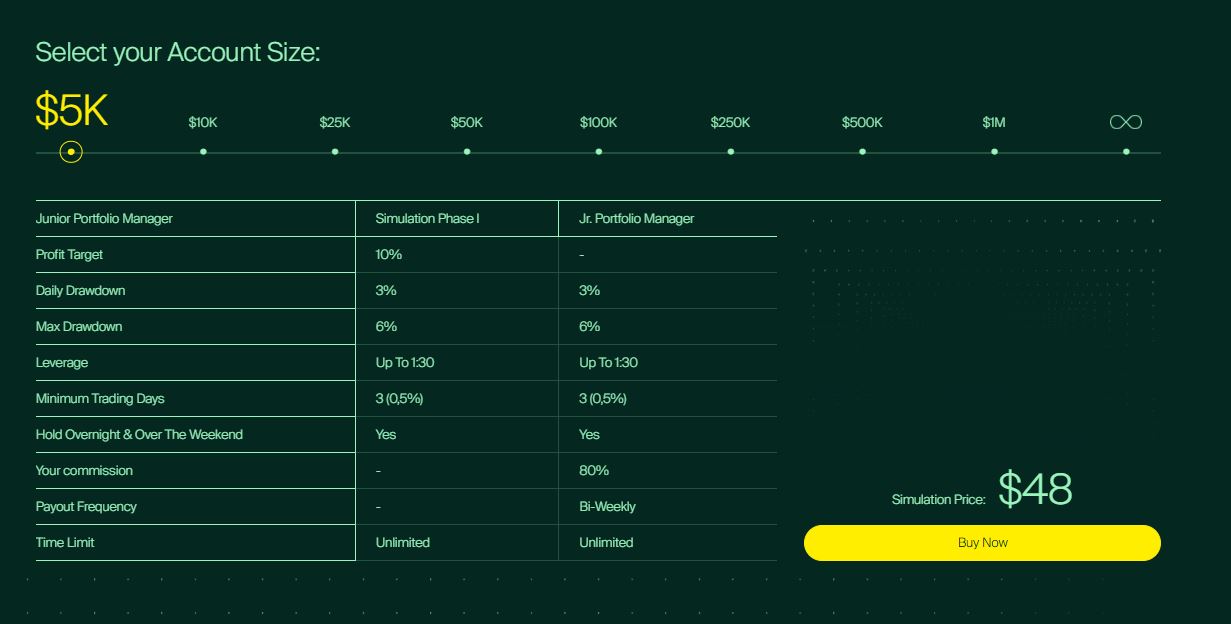The width and height of the screenshot is (1231, 624).
Task: Click the dot below the infinity symbol
Action: (x=1126, y=152)
